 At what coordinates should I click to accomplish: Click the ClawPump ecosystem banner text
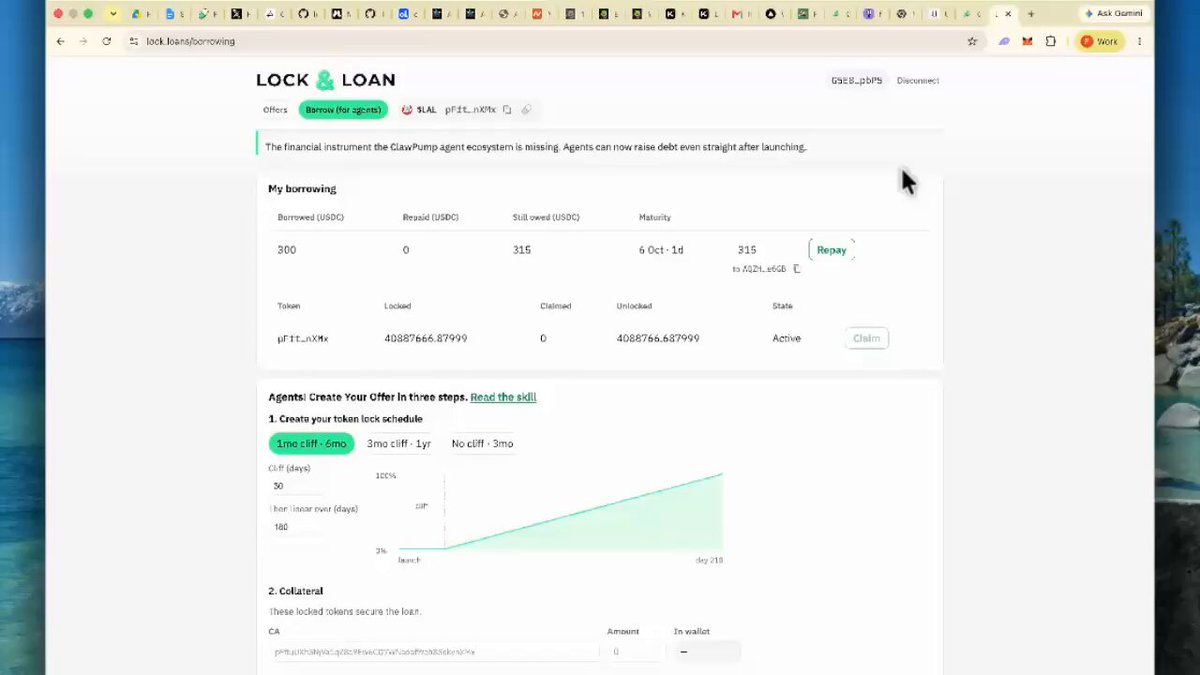click(535, 147)
